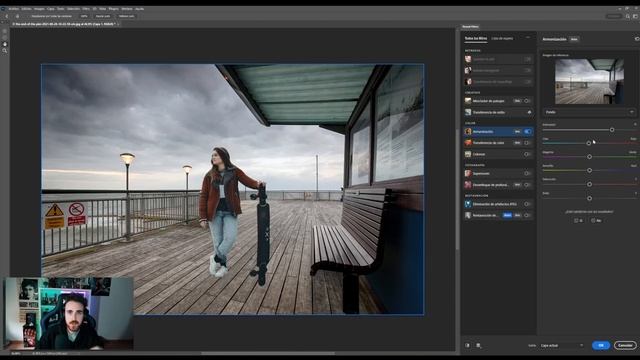The height and width of the screenshot is (360, 640).
Task: Click the Superzoom filter icon
Action: [468, 173]
